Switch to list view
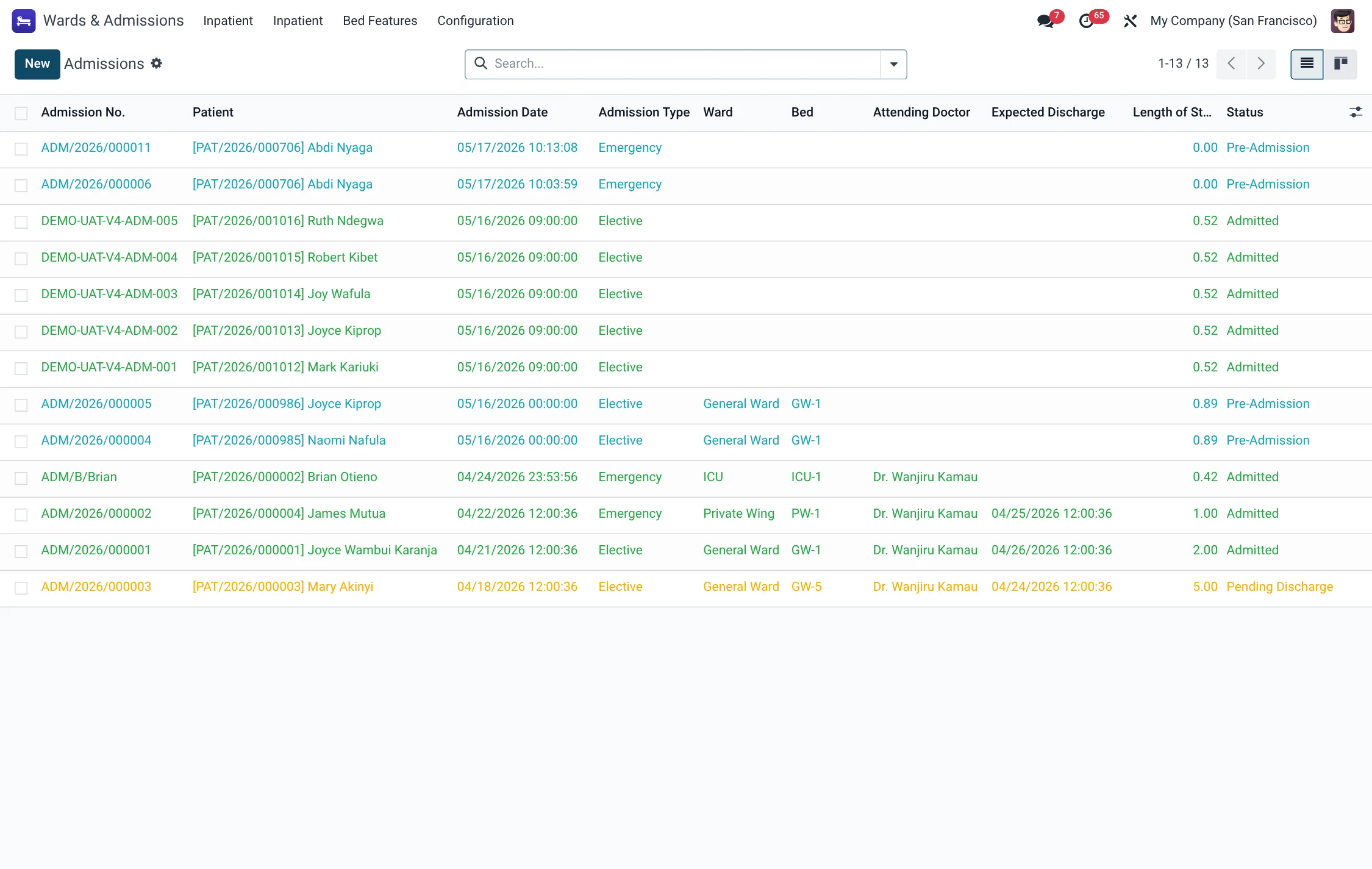 [1307, 64]
